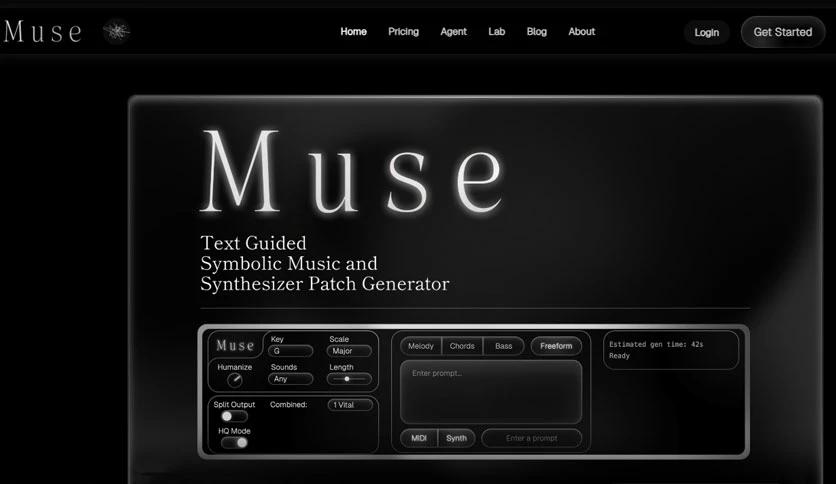Click the 'Combined:' label
836x484 pixels.
(x=288, y=405)
